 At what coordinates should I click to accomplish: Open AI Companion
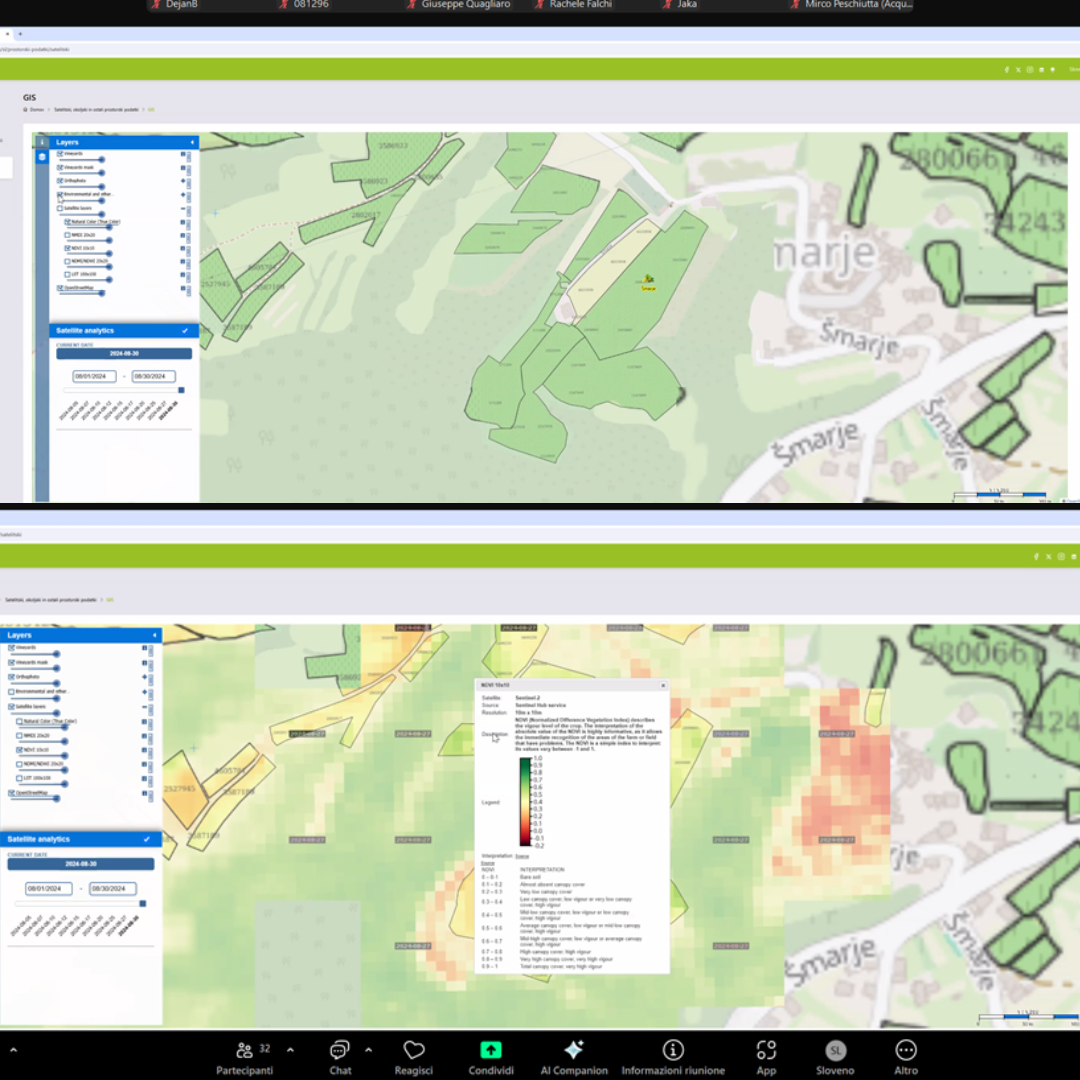tap(574, 1057)
